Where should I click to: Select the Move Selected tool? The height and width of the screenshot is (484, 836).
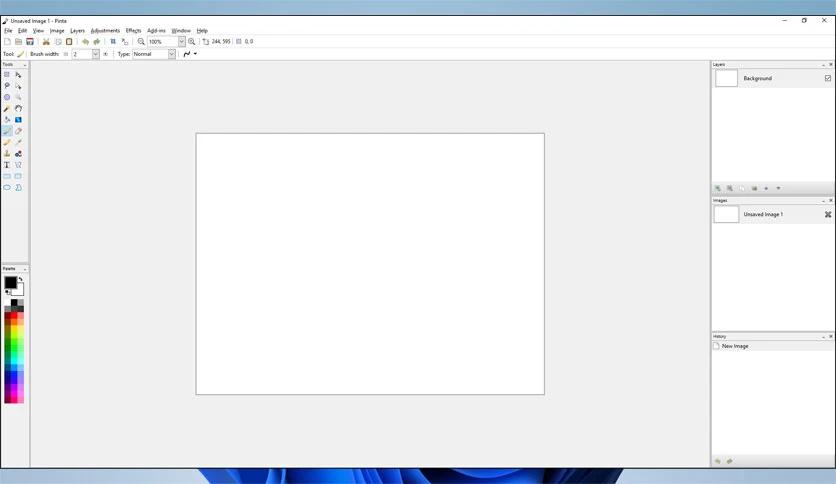[18, 75]
